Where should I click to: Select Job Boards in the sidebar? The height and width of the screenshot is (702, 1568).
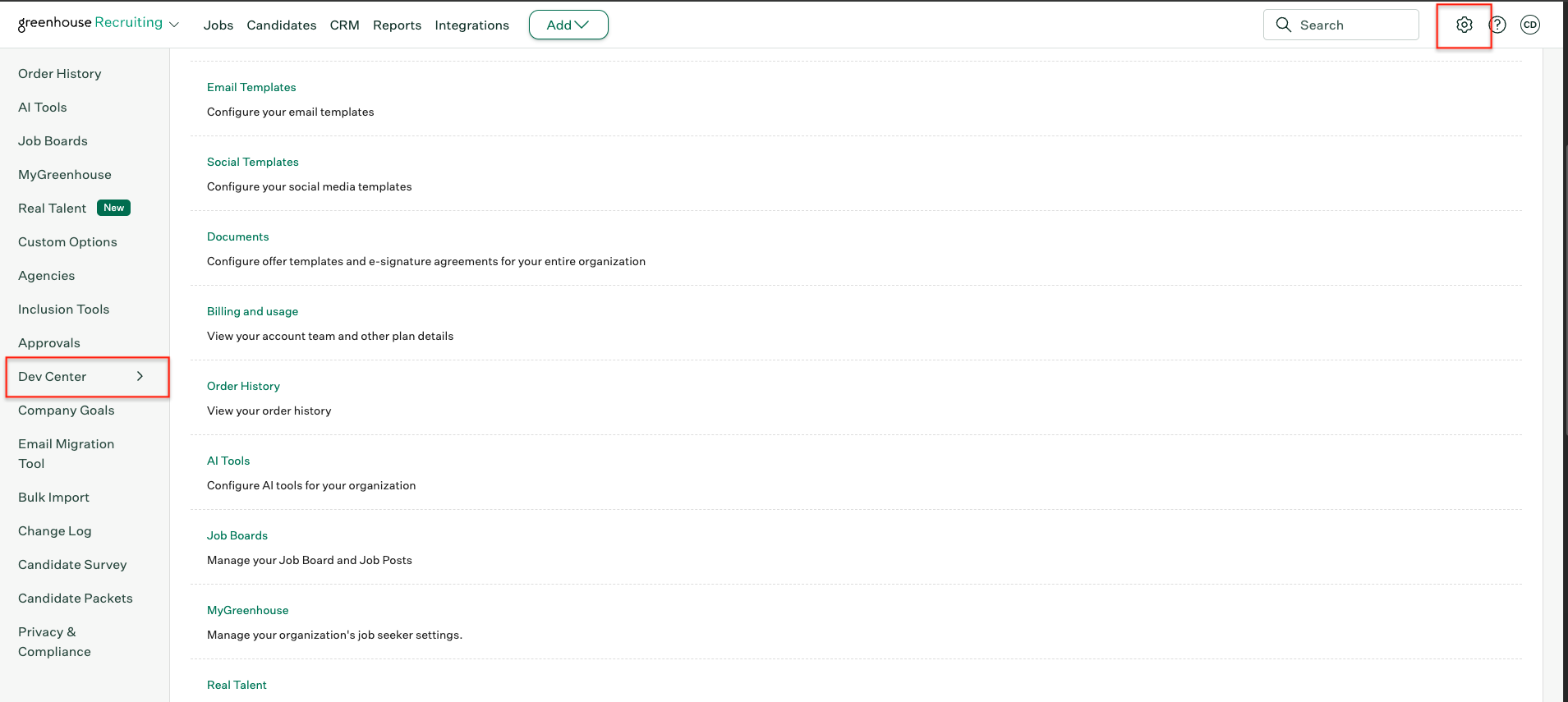click(x=53, y=141)
